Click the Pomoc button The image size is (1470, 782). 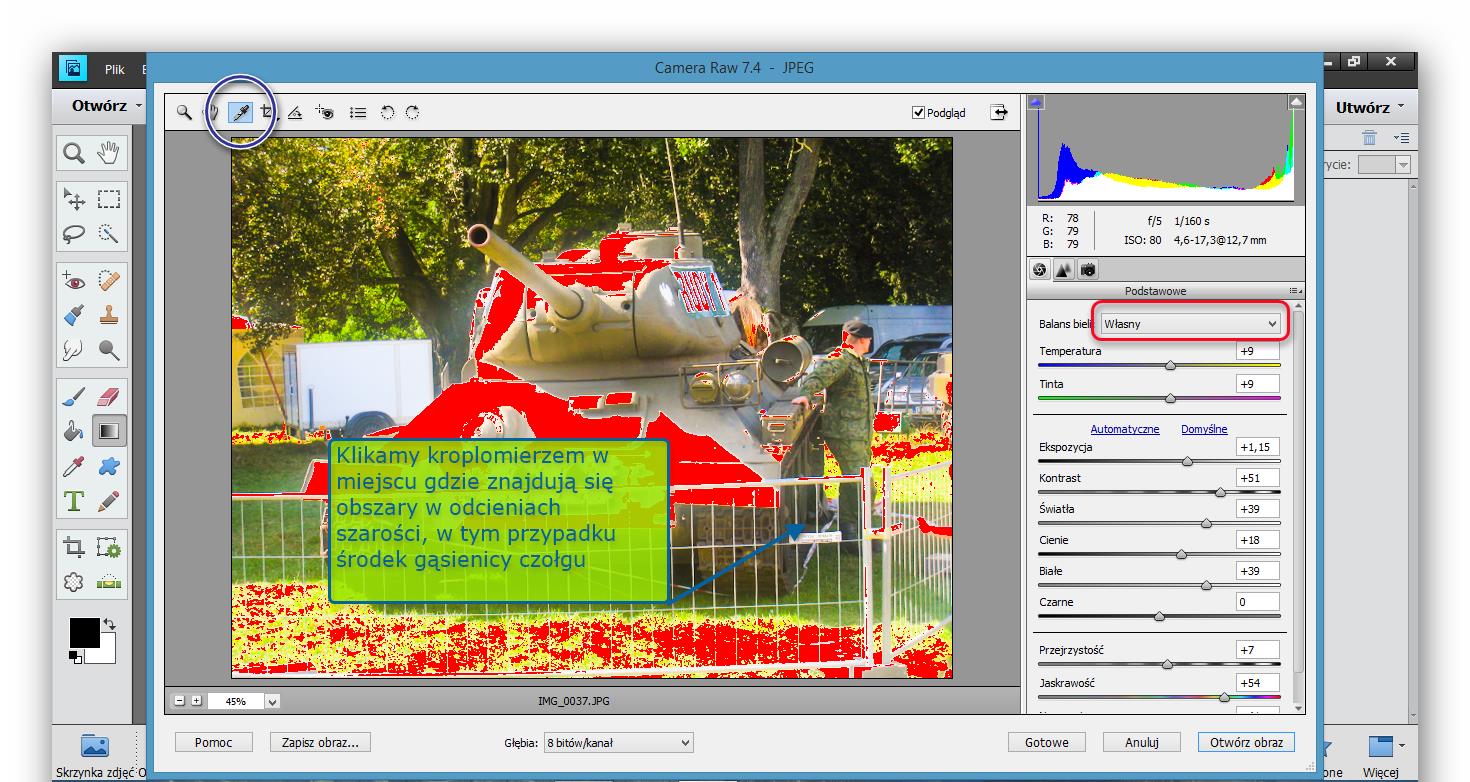[214, 743]
